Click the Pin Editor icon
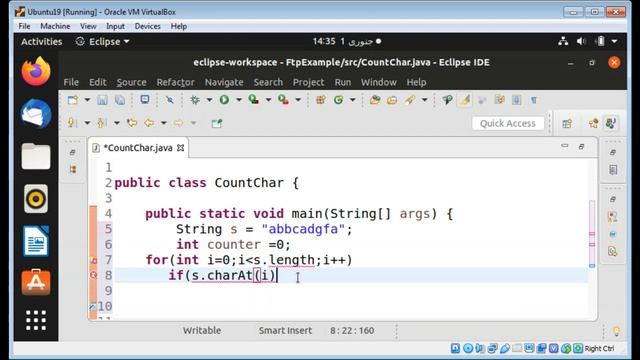Viewport: 640px width, 360px height. click(217, 123)
